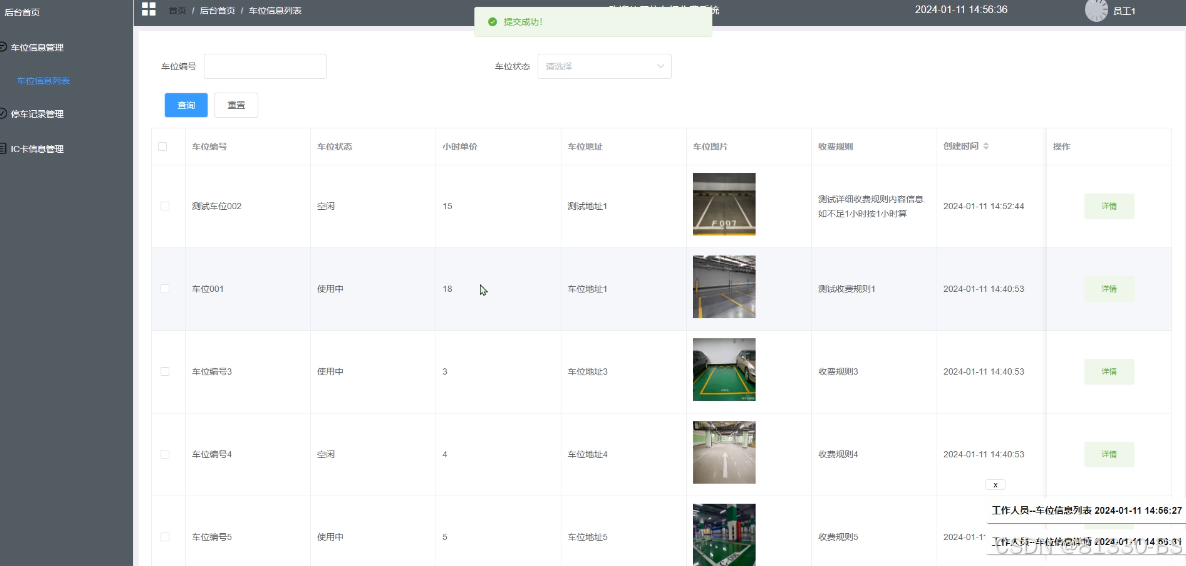Expand 车位信息管理 sidebar menu
The width and height of the screenshot is (1186, 566).
(37, 48)
